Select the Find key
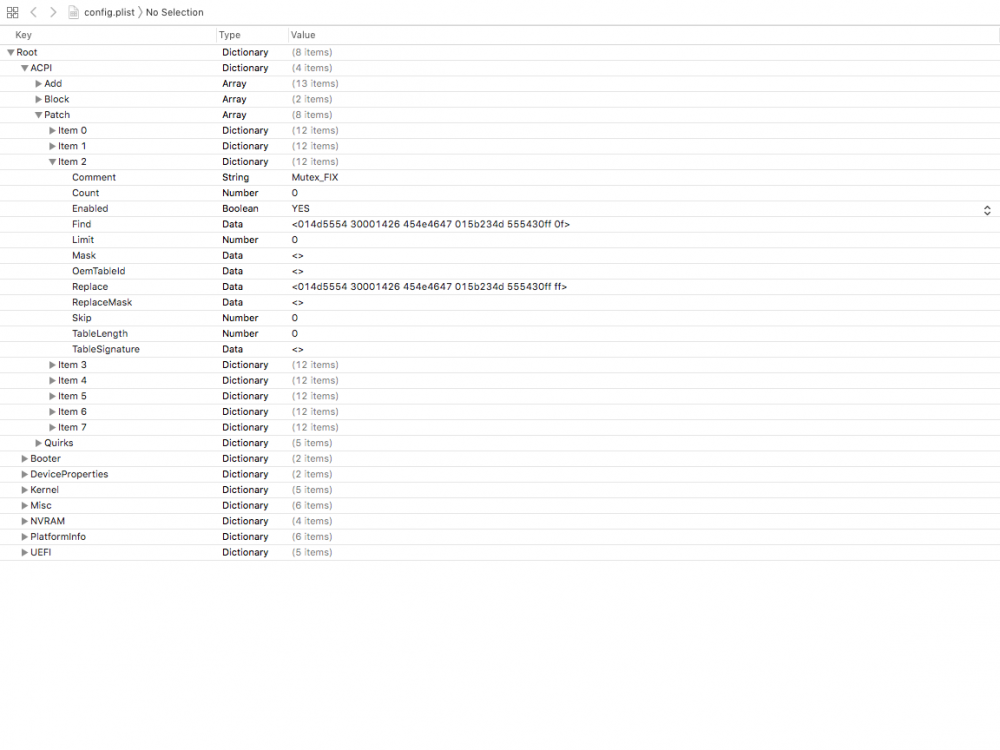Screen dimensions: 1000x750 click(82, 224)
